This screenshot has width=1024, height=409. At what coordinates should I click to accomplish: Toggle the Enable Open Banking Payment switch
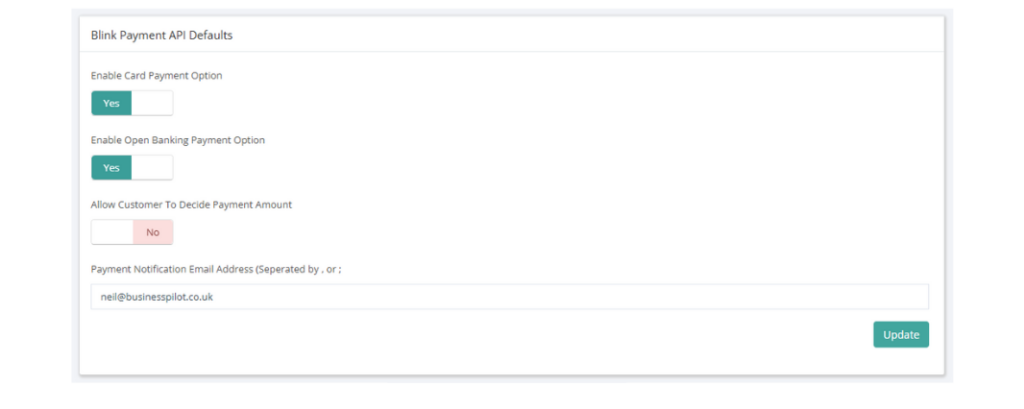coord(132,168)
